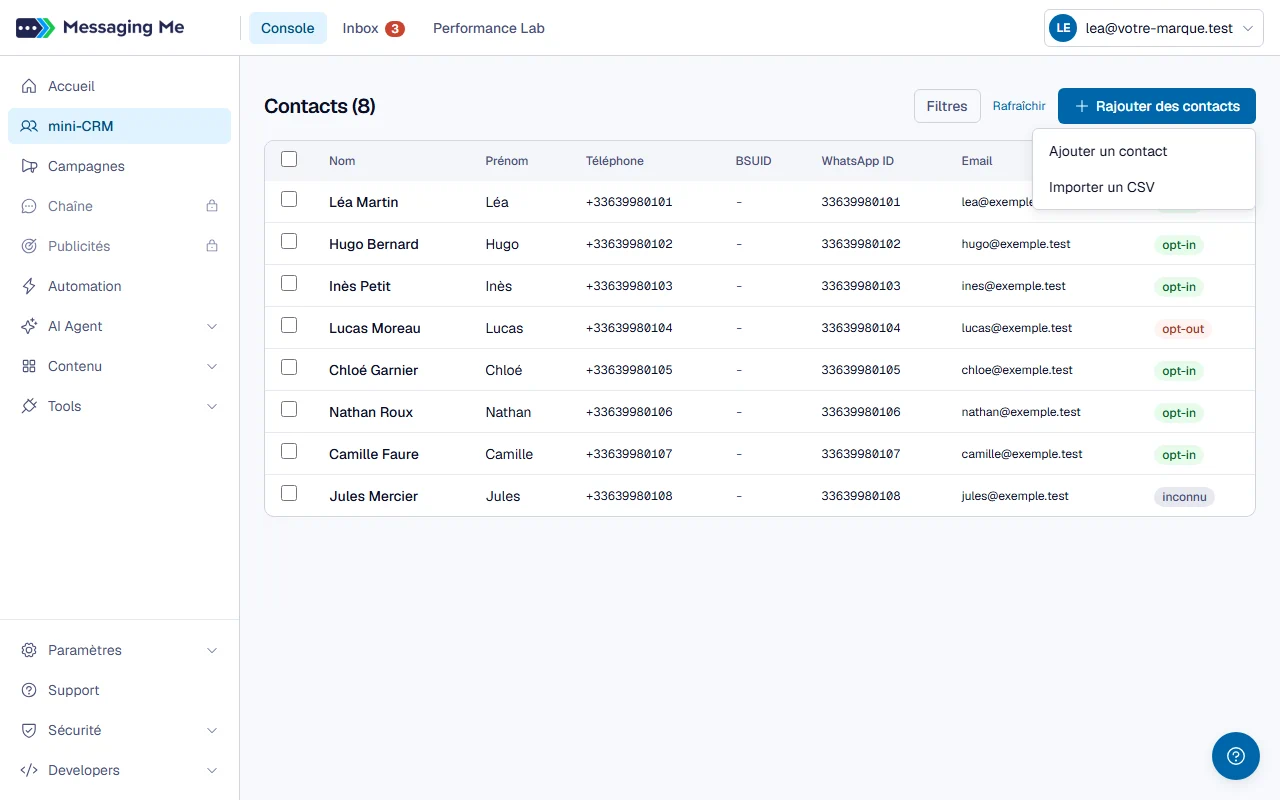Check the box next to Jules Mercier

pyautogui.click(x=289, y=493)
